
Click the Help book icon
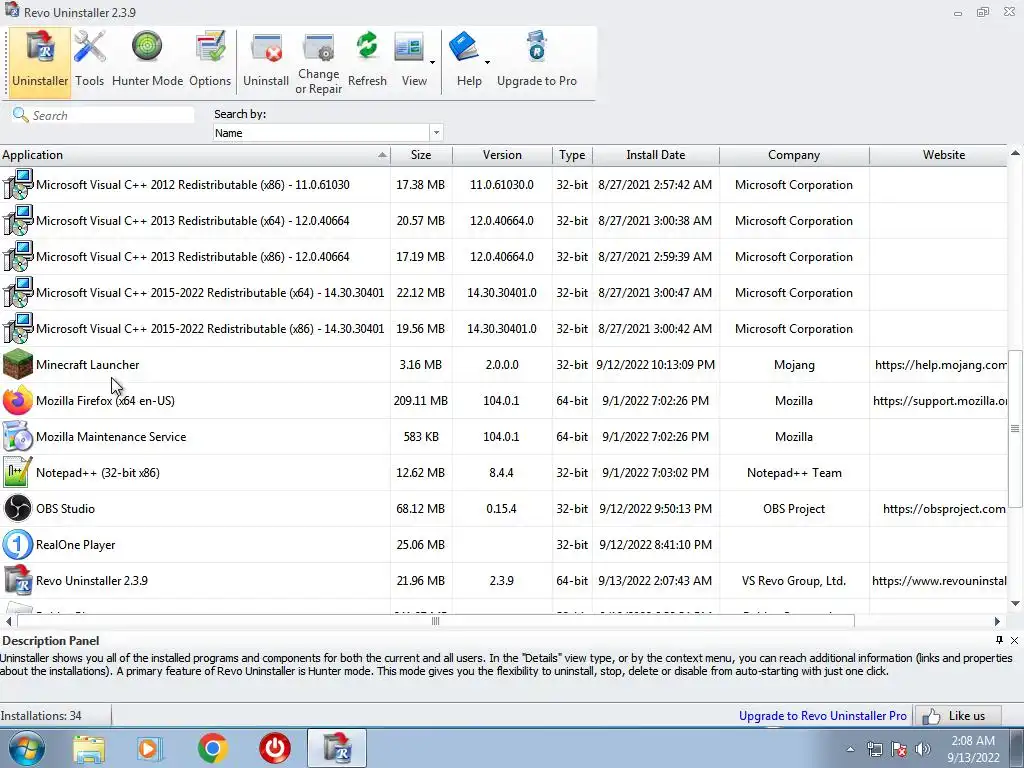tap(465, 48)
